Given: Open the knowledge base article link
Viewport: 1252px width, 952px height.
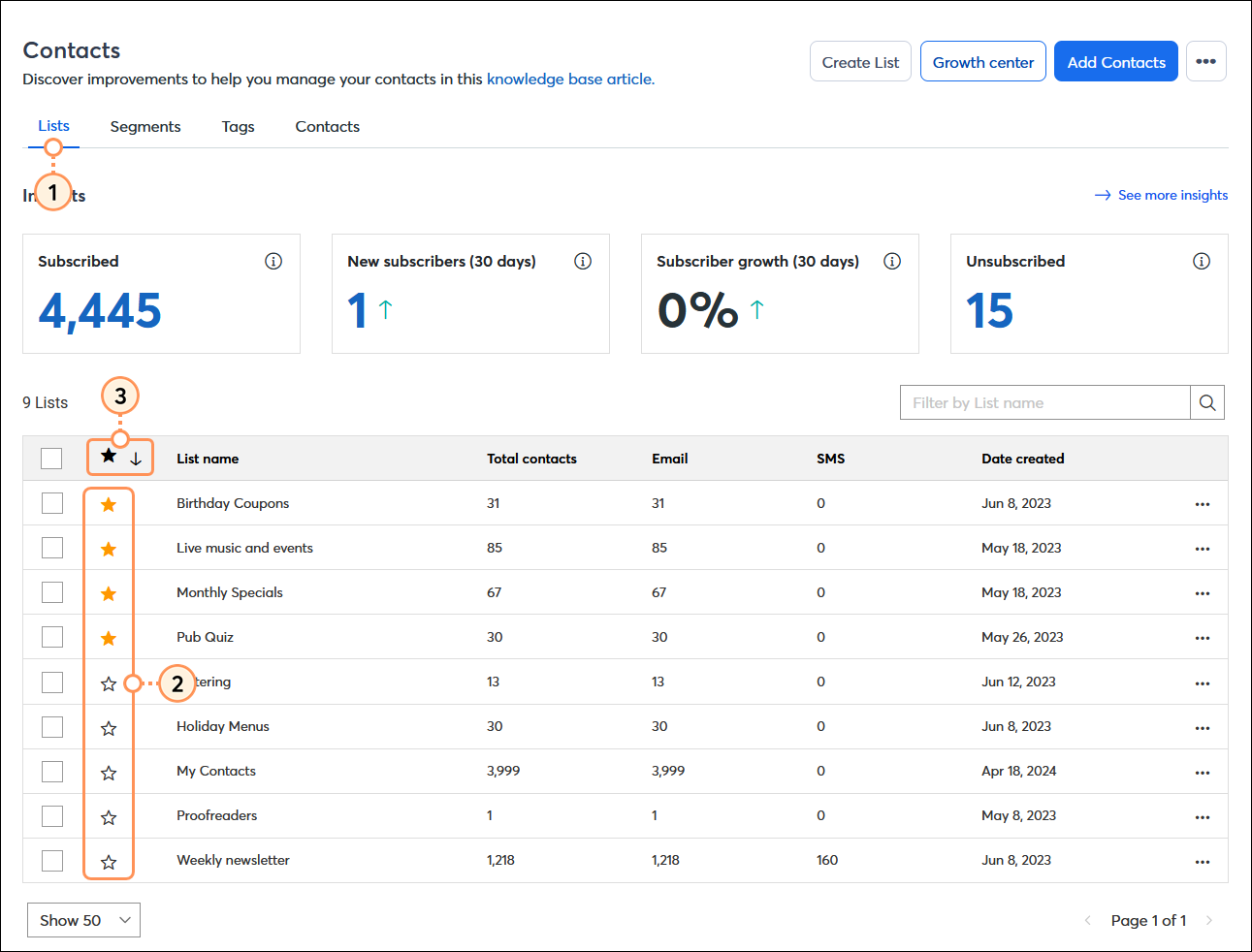Looking at the screenshot, I should (x=570, y=79).
